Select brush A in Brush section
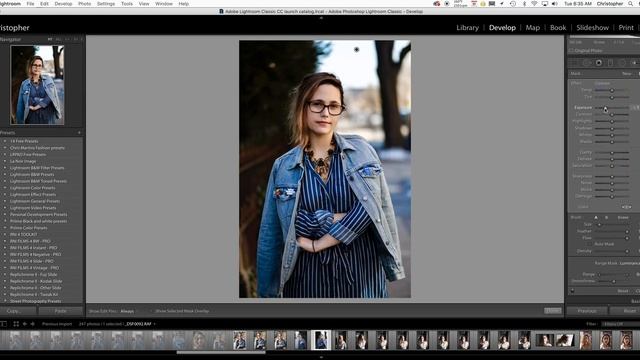This screenshot has height=360, width=640. click(596, 218)
